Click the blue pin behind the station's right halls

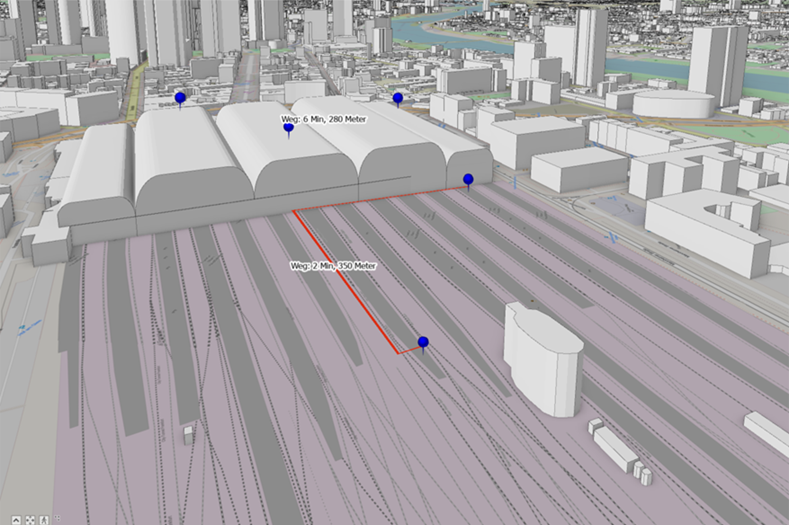coord(397,98)
